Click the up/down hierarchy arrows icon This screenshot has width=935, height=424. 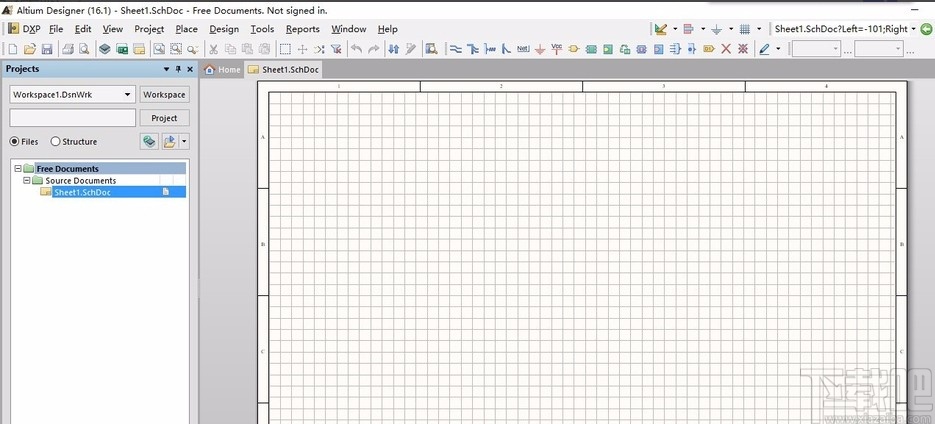tap(394, 49)
